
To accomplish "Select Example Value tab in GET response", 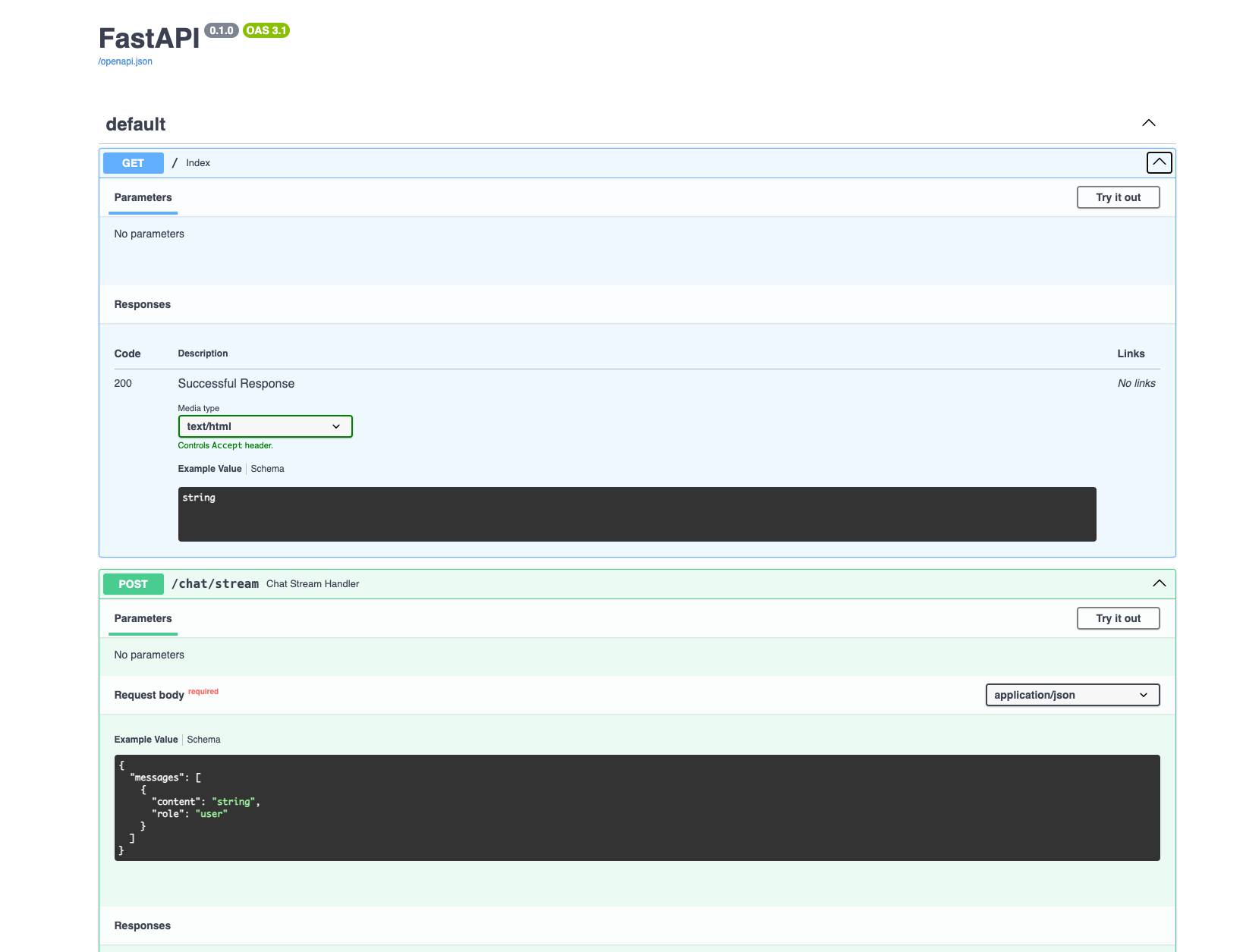I will 209,469.
